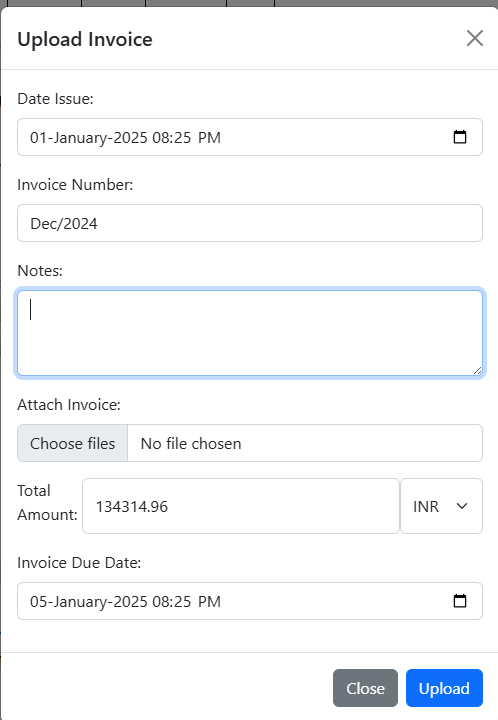Select minutes 25 in Date Issue field
This screenshot has width=498, height=720.
pyautogui.click(x=183, y=138)
